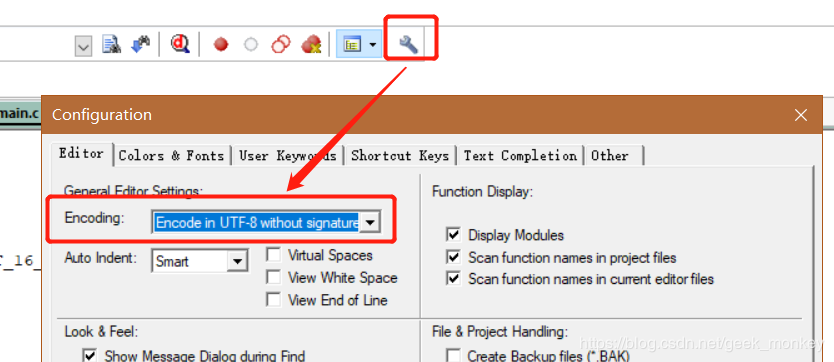Click the Find in Files toolbar icon
The image size is (834, 362).
(x=112, y=45)
